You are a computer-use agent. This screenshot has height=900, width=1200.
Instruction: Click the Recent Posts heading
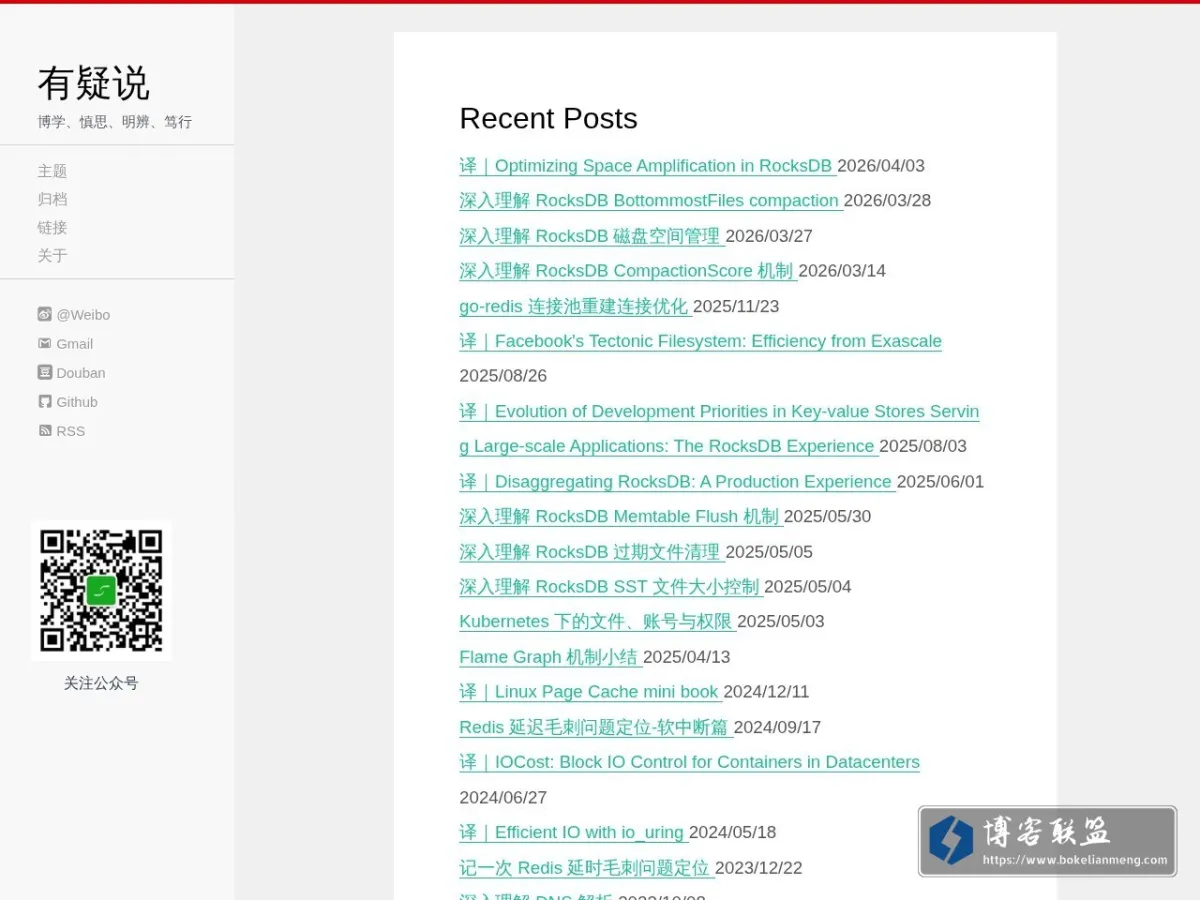point(548,118)
